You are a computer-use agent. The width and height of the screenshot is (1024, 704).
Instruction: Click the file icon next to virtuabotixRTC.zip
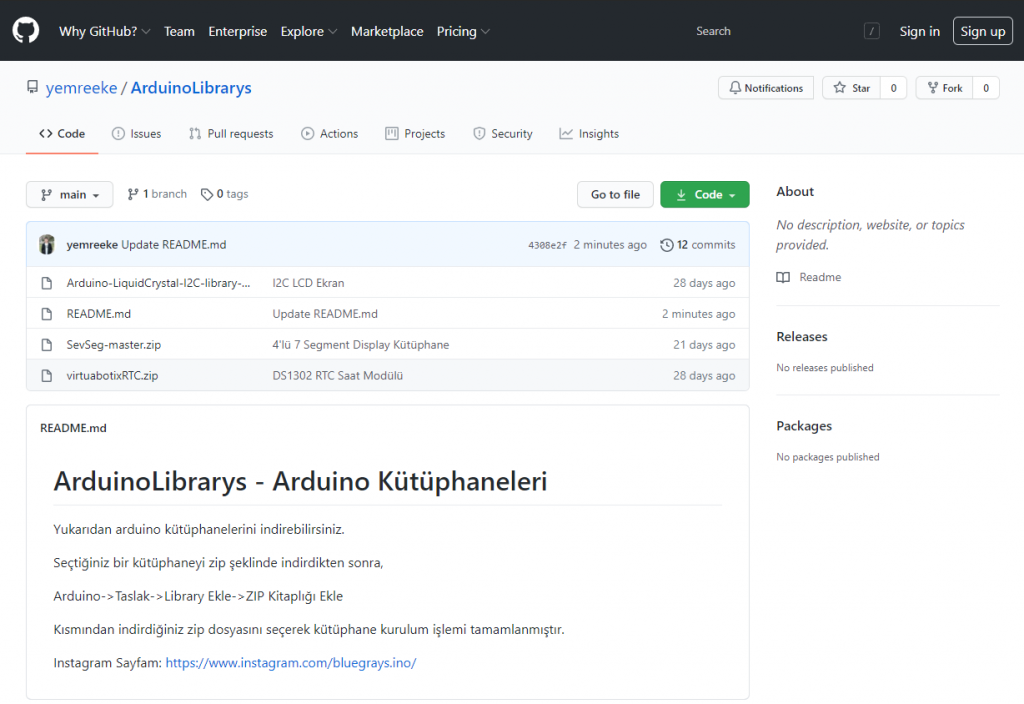46,376
